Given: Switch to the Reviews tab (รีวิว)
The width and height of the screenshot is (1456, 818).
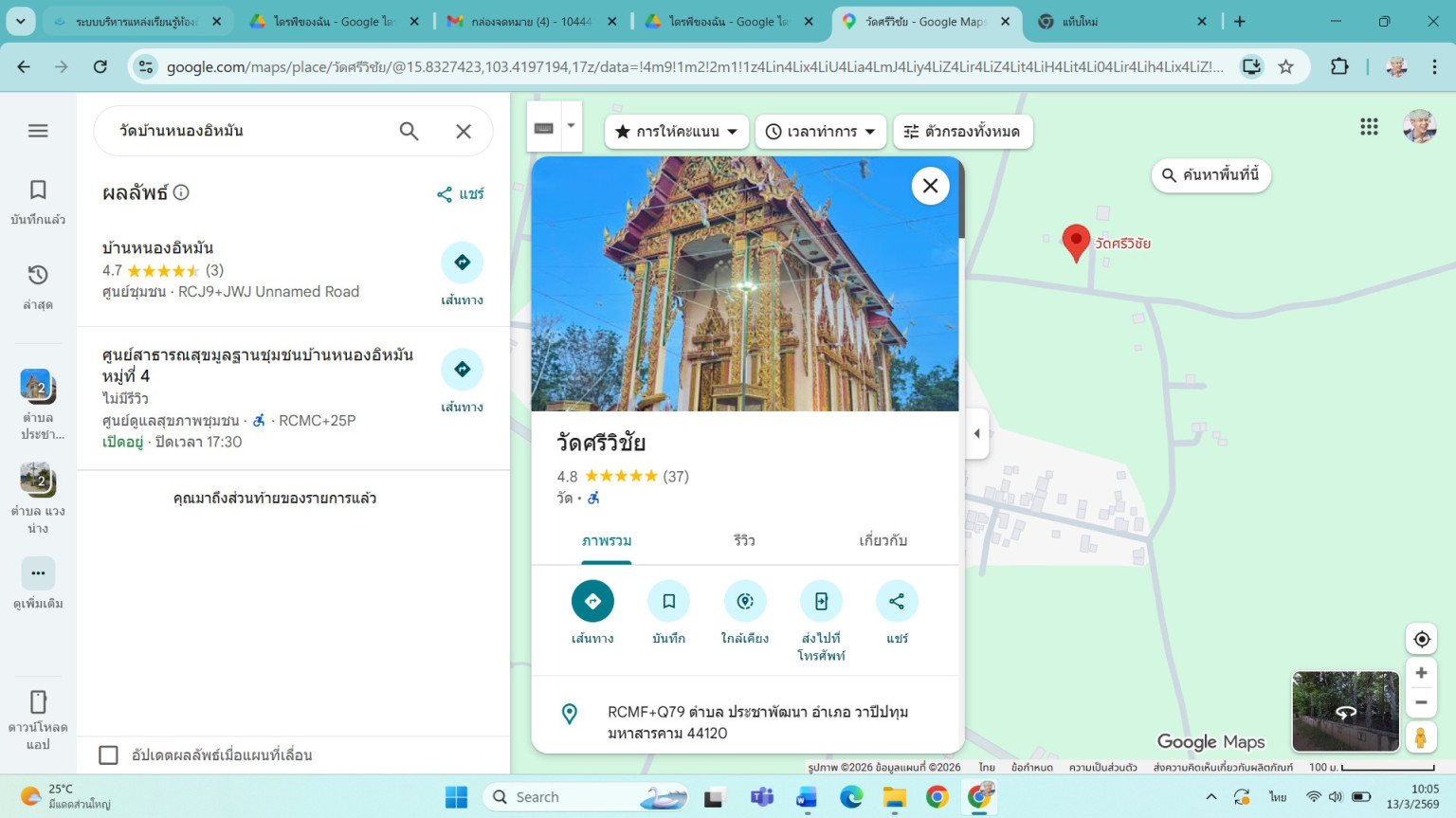Looking at the screenshot, I should point(744,541).
